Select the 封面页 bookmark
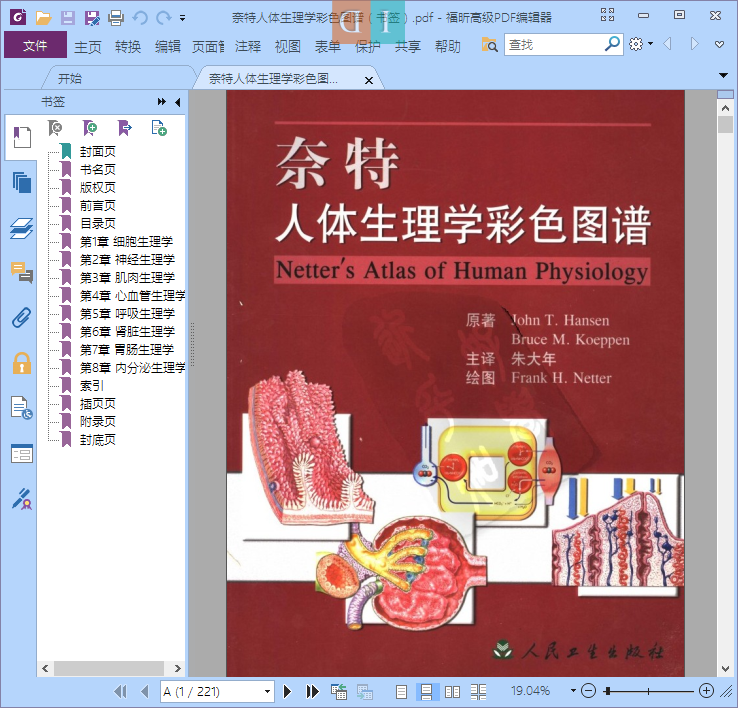The image size is (738, 708). coord(97,152)
